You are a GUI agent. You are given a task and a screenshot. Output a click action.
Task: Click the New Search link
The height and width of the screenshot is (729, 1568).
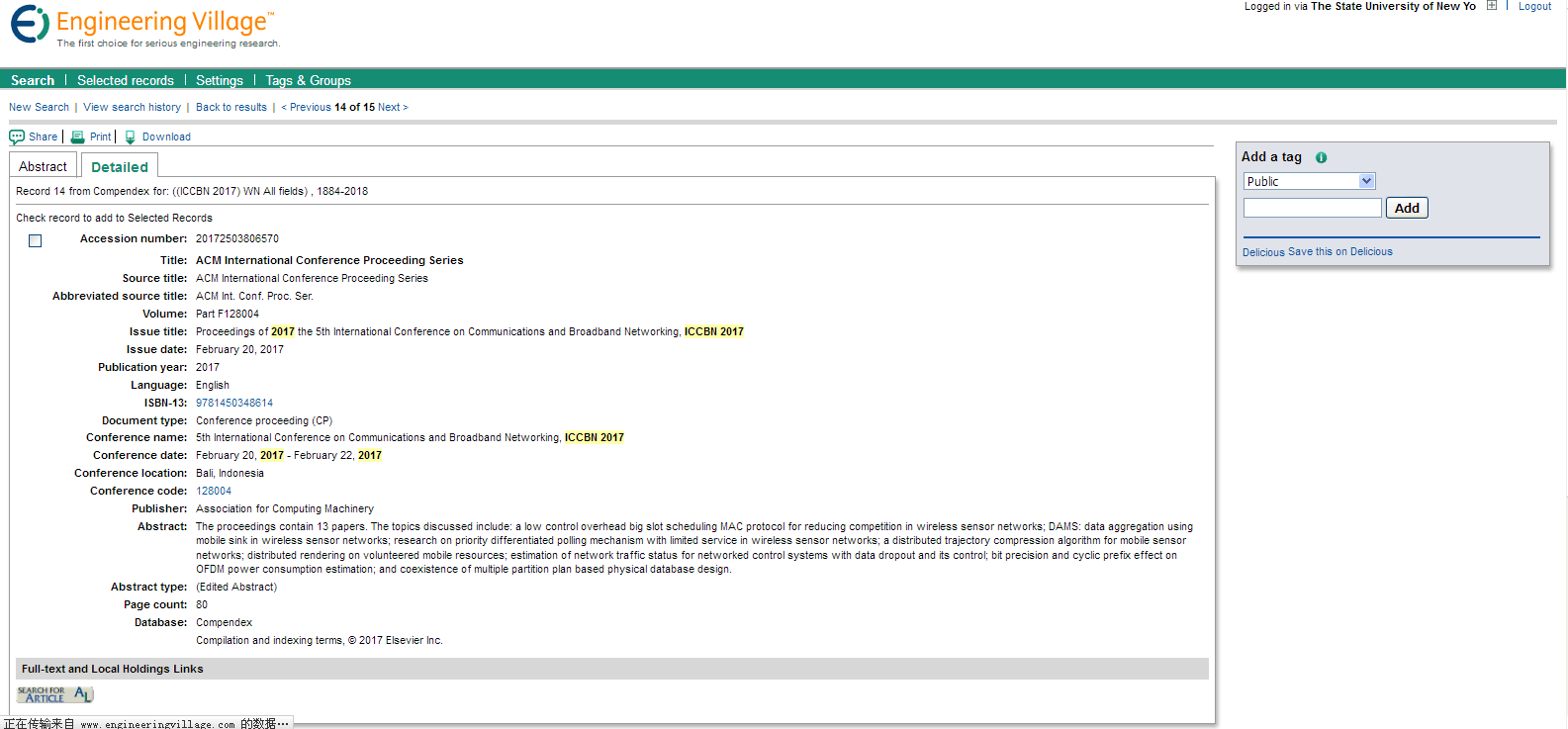click(x=40, y=107)
